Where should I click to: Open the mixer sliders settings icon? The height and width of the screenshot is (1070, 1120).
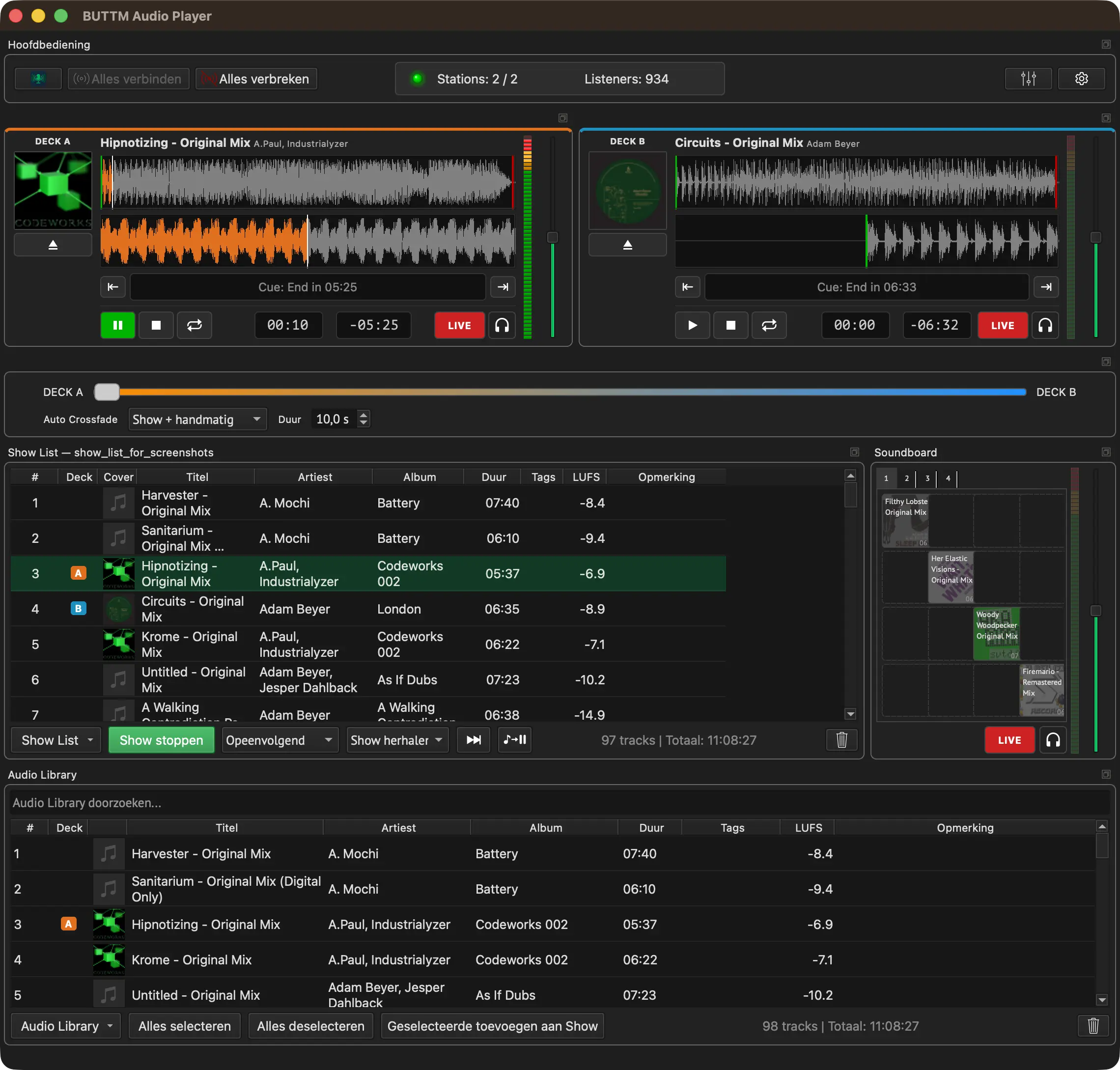pos(1028,79)
